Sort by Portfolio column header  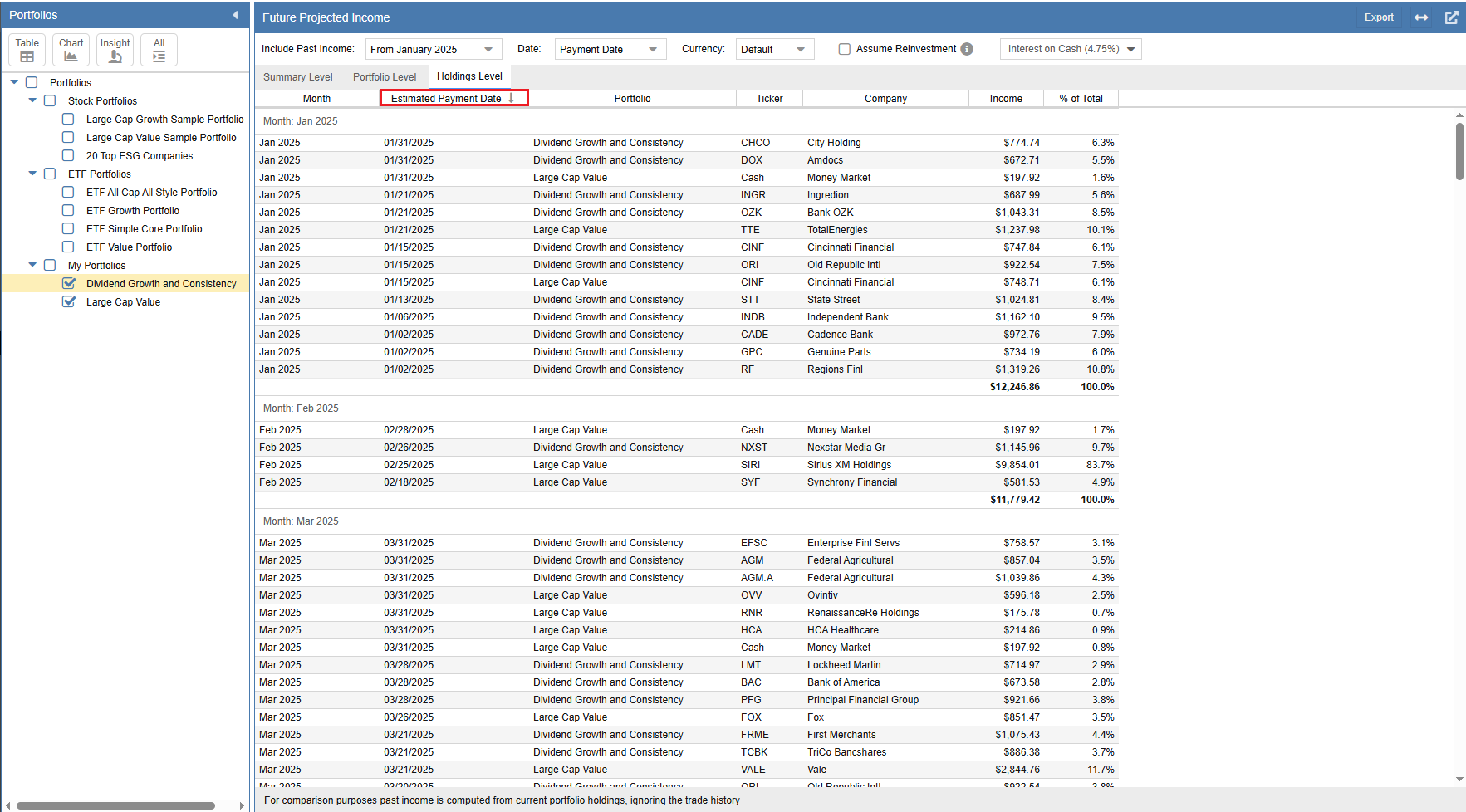632,98
